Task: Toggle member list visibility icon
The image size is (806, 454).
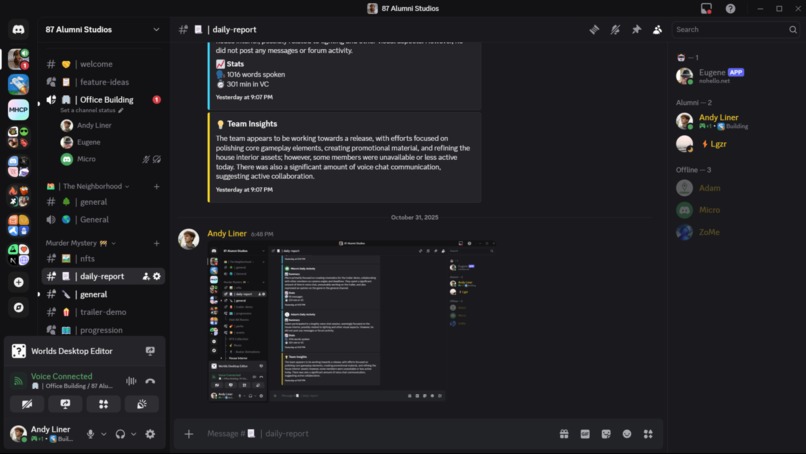Action: [x=657, y=30]
